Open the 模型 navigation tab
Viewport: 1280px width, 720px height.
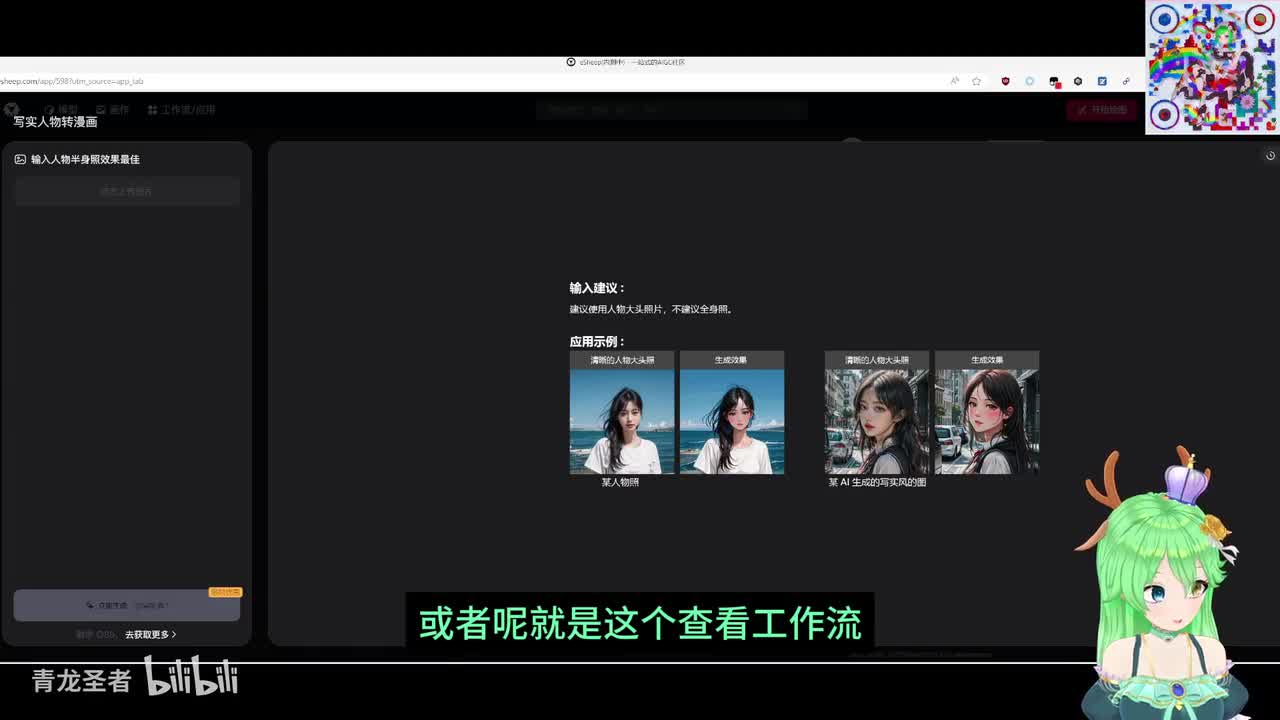[61, 110]
